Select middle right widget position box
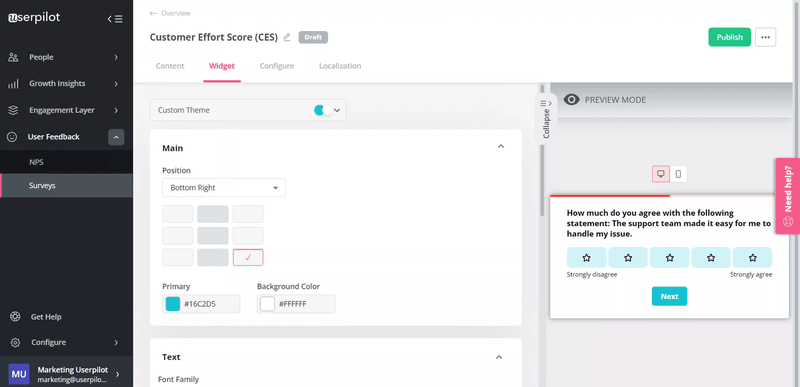 coord(248,236)
